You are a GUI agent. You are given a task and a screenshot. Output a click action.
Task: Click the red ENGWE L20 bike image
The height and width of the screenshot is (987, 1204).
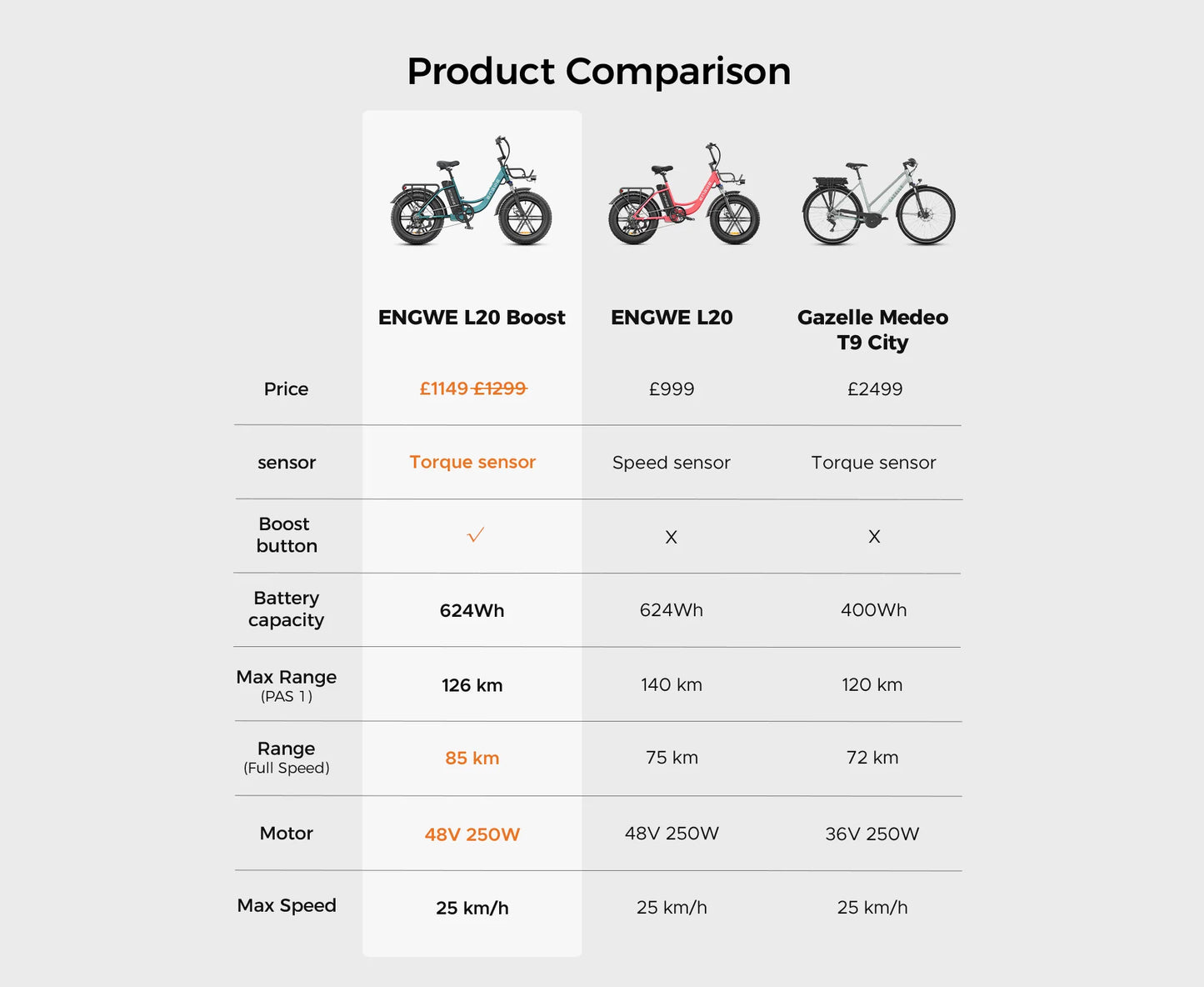pos(683,197)
